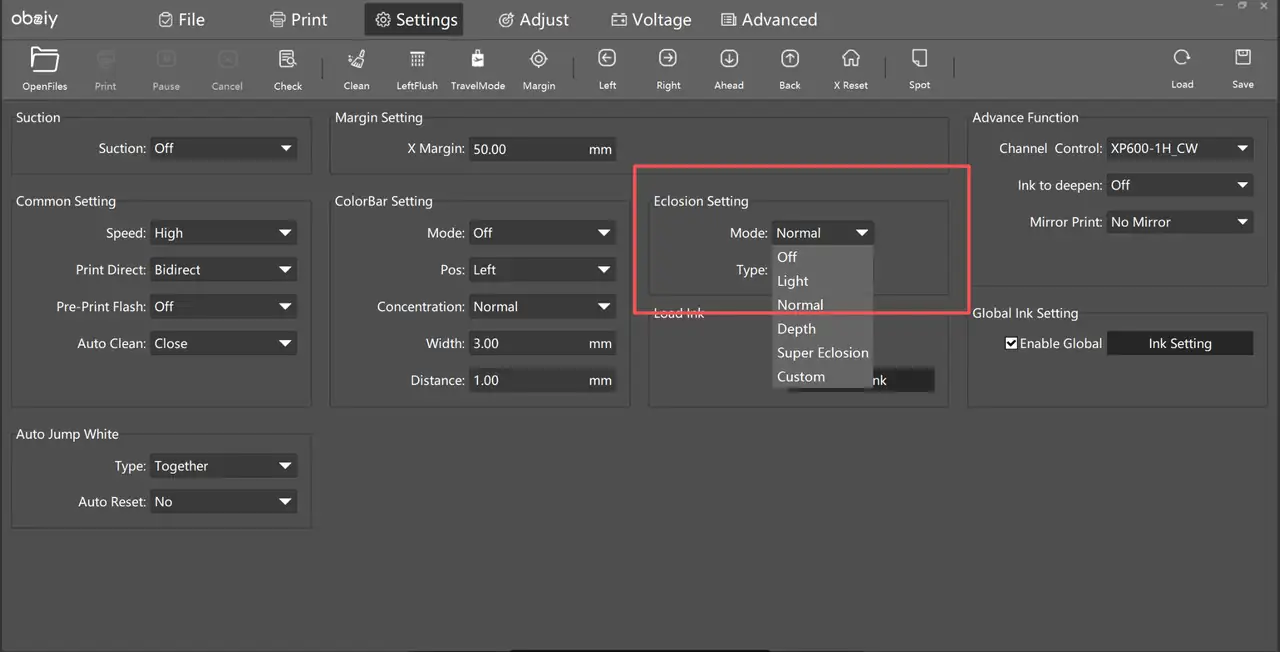
Task: Click the Load settings icon
Action: (1182, 58)
